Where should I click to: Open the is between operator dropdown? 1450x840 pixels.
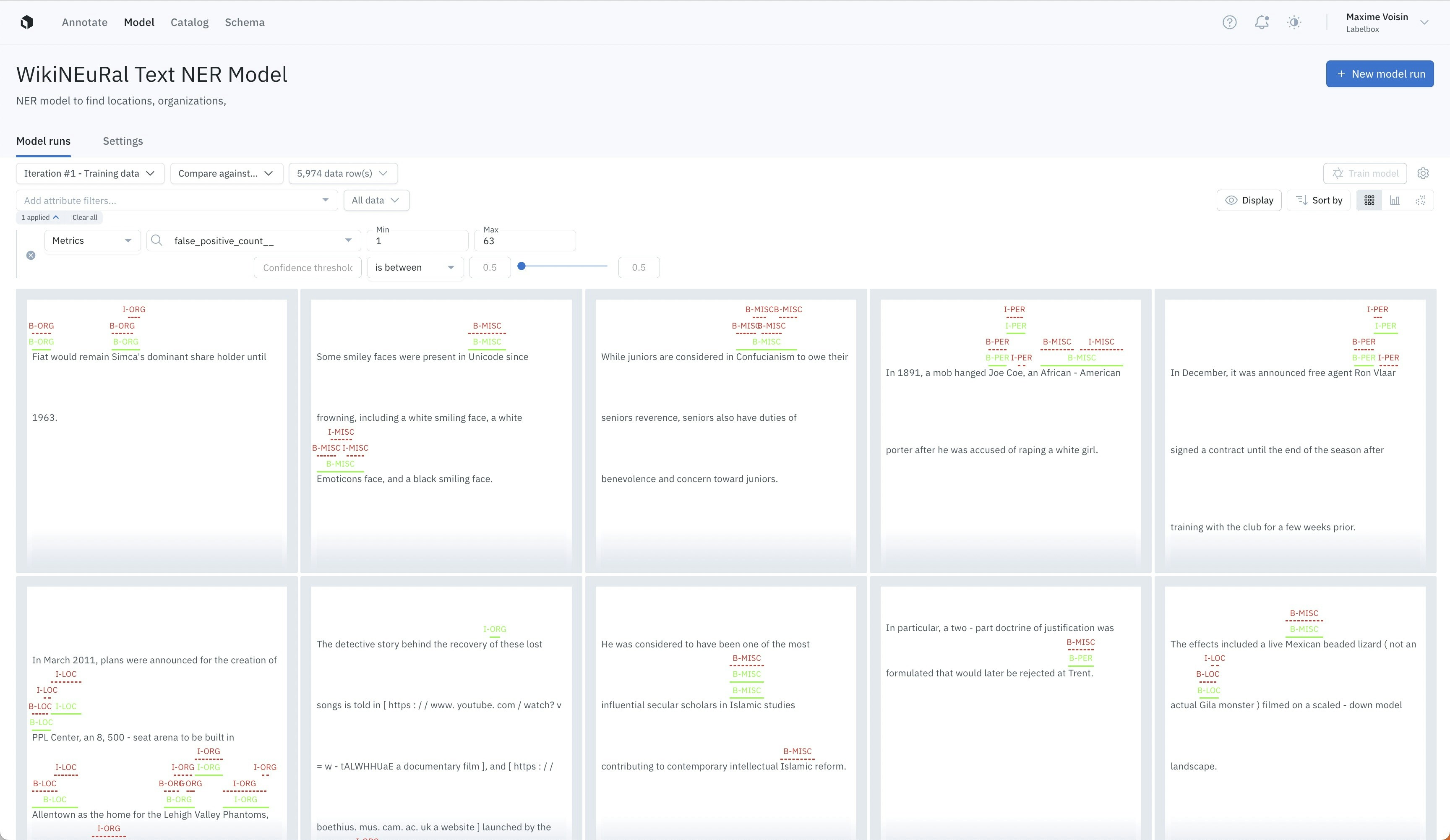tap(415, 268)
